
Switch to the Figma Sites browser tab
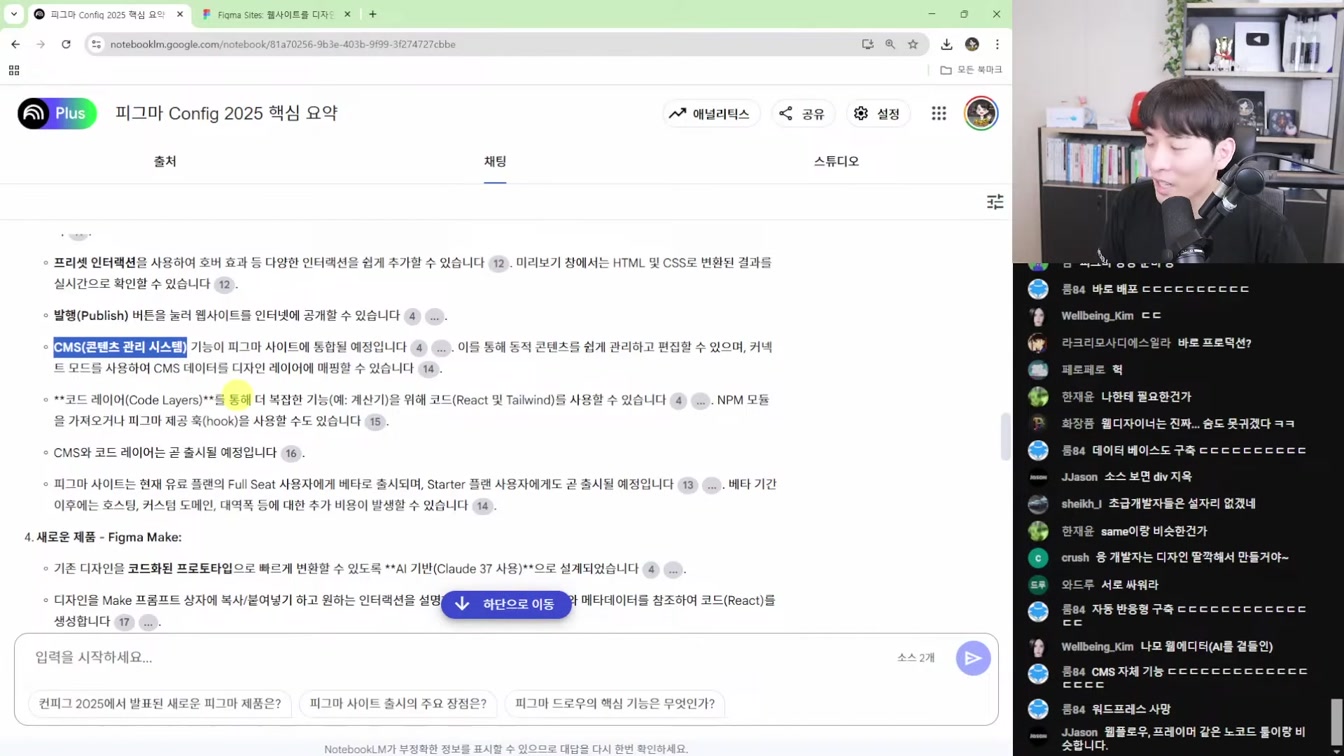(275, 14)
